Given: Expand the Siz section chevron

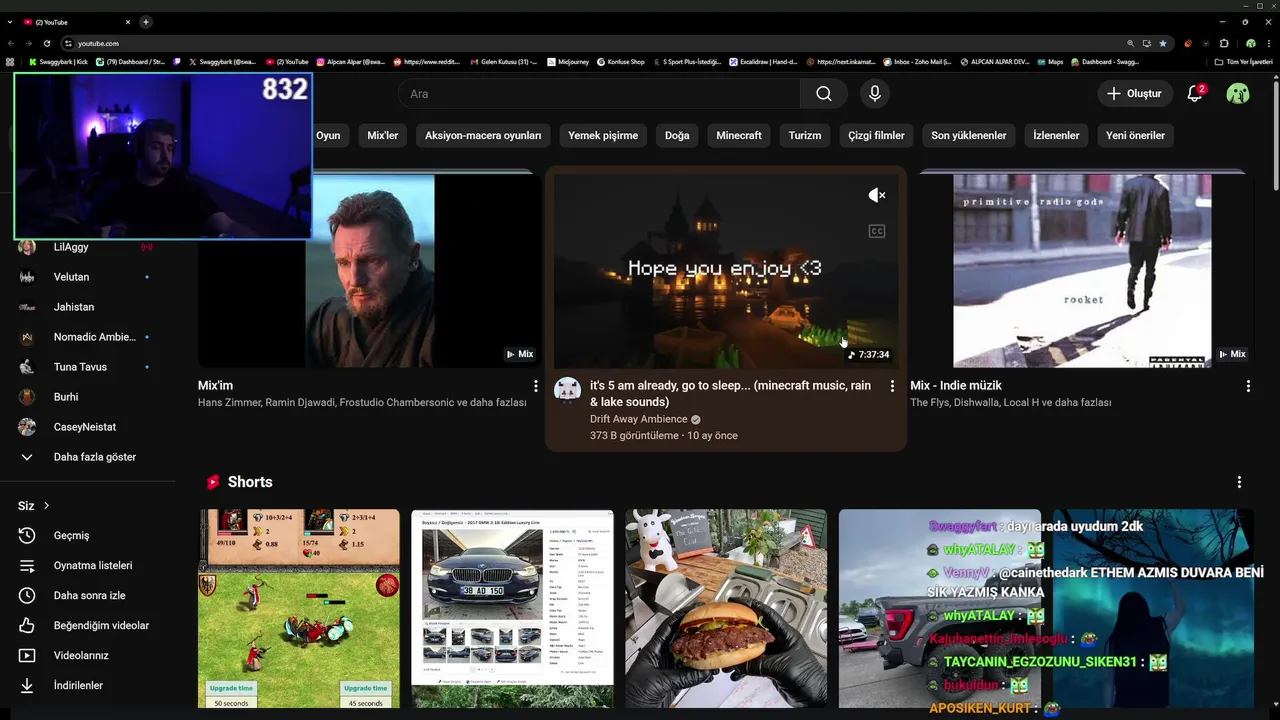Looking at the screenshot, I should (x=46, y=506).
